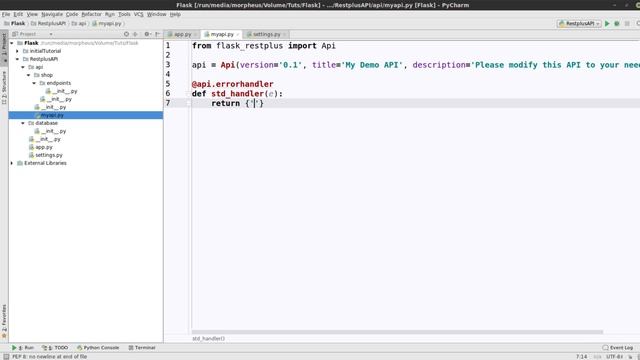Open the Run menu

110,14
